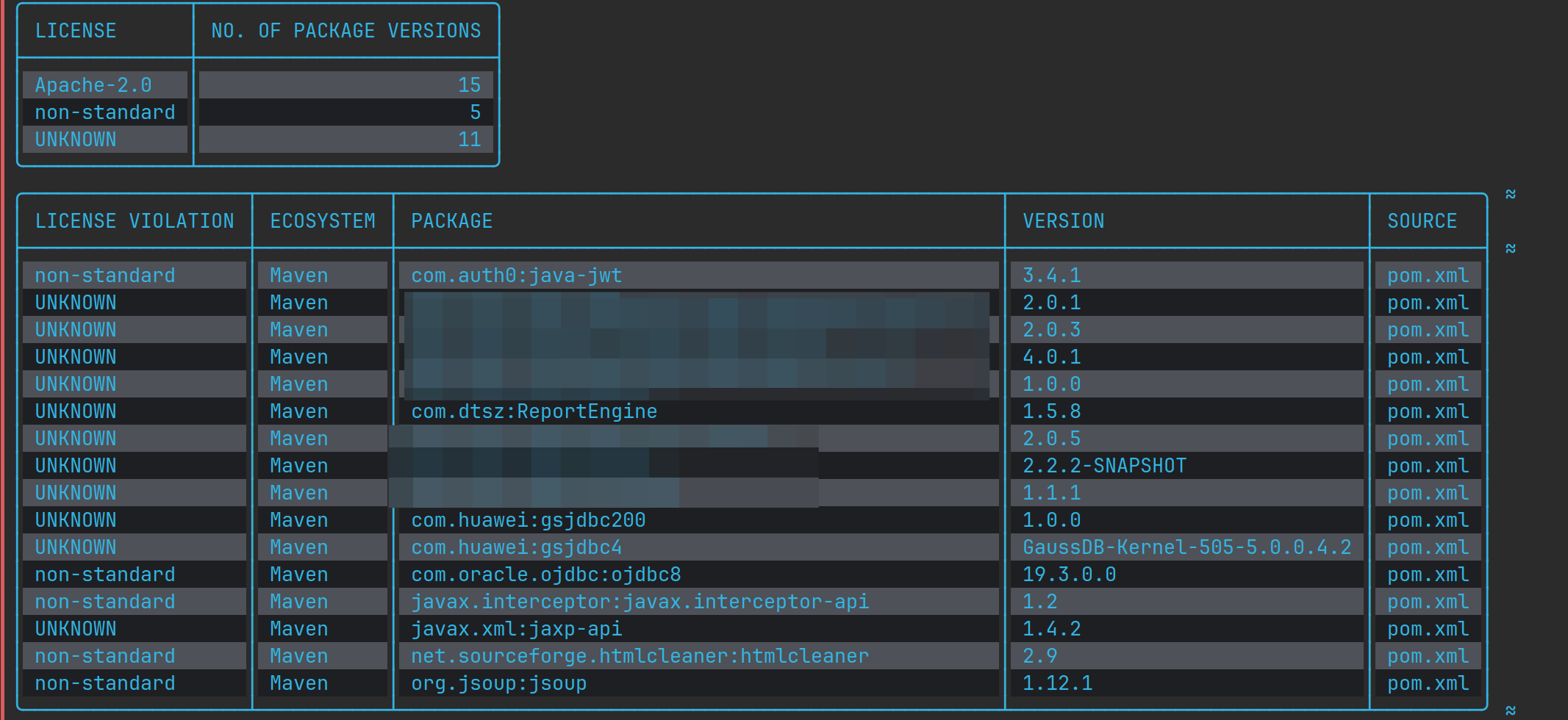
Task: Click the soft-wrap marker at the table's top border
Action: click(1510, 194)
